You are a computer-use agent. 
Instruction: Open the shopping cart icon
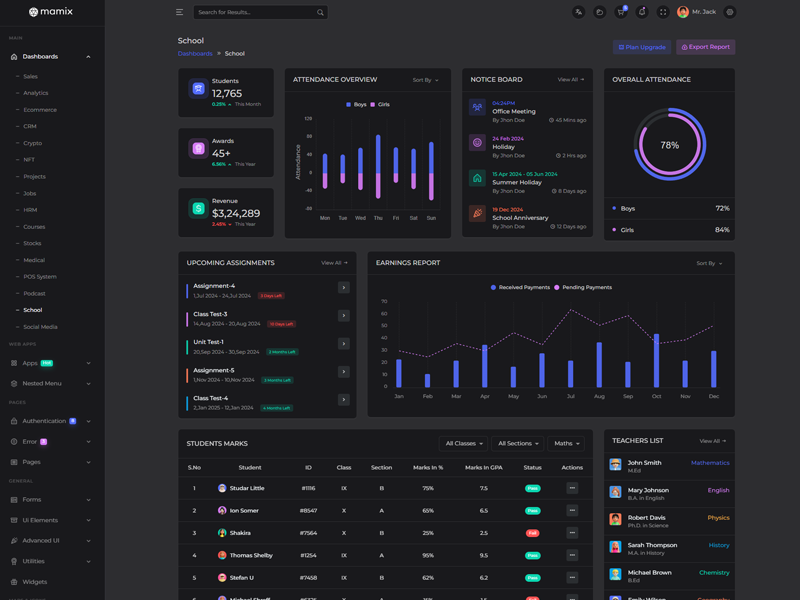[x=620, y=12]
